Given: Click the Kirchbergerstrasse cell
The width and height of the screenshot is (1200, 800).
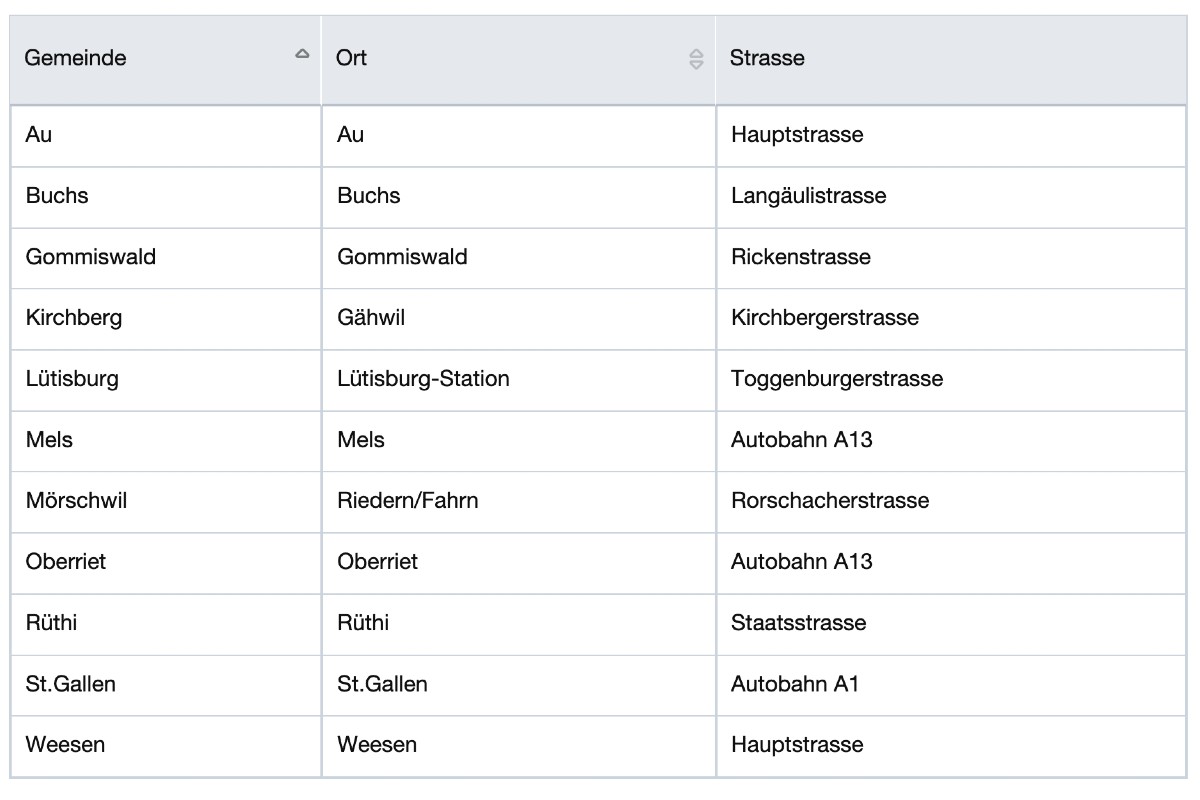Looking at the screenshot, I should [x=824, y=318].
